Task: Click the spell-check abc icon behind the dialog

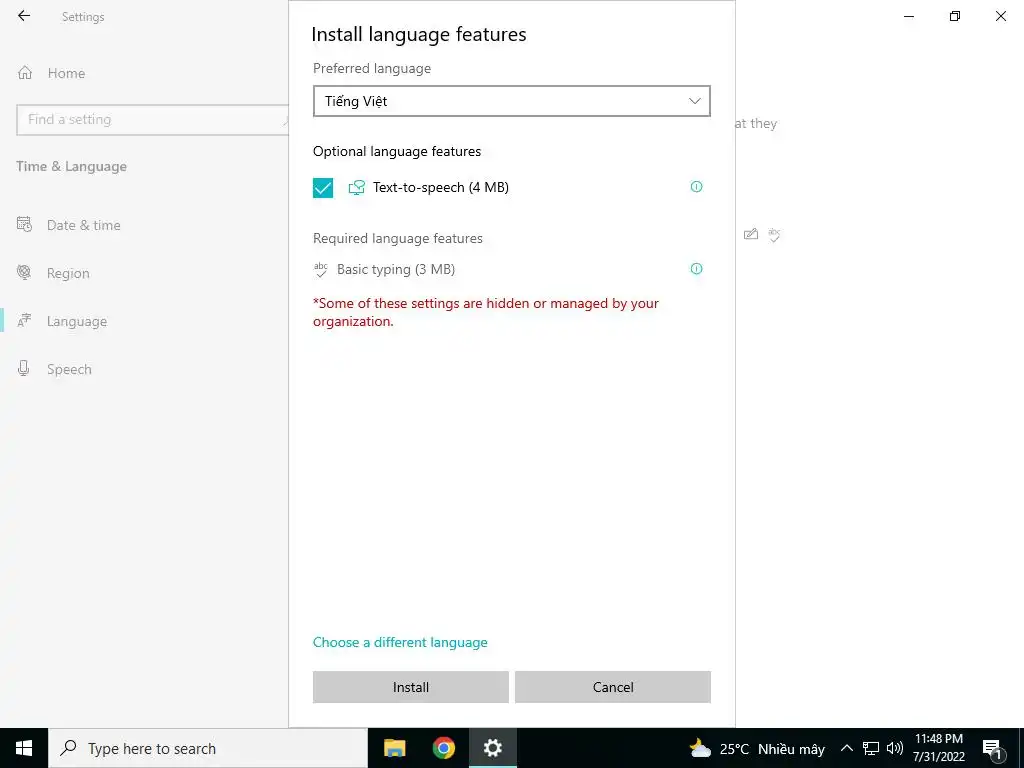Action: (x=774, y=234)
